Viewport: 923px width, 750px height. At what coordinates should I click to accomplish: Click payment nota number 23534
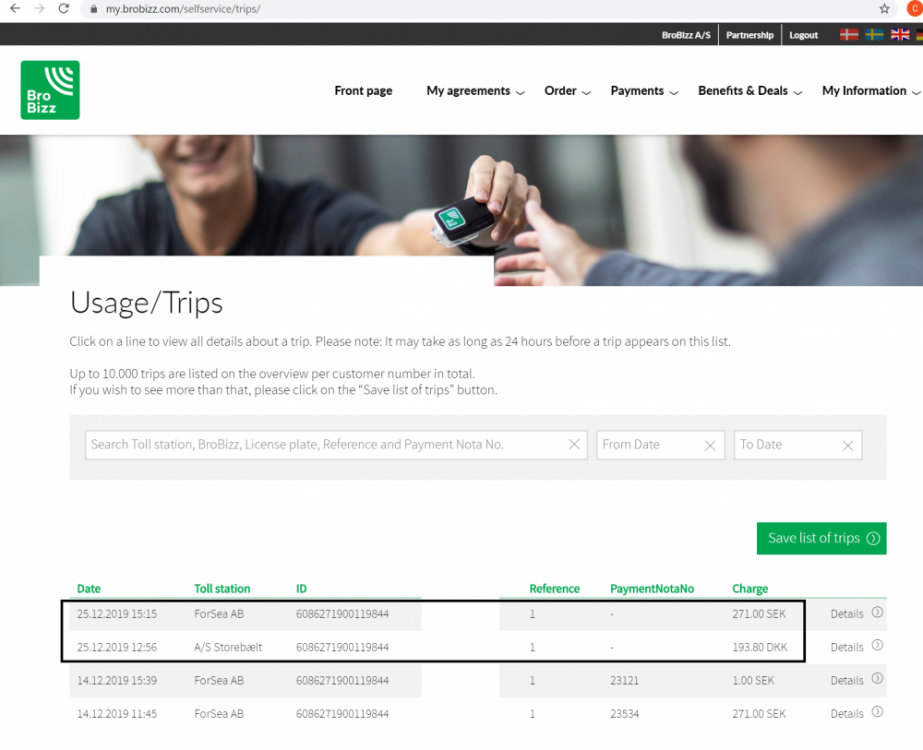[x=624, y=714]
